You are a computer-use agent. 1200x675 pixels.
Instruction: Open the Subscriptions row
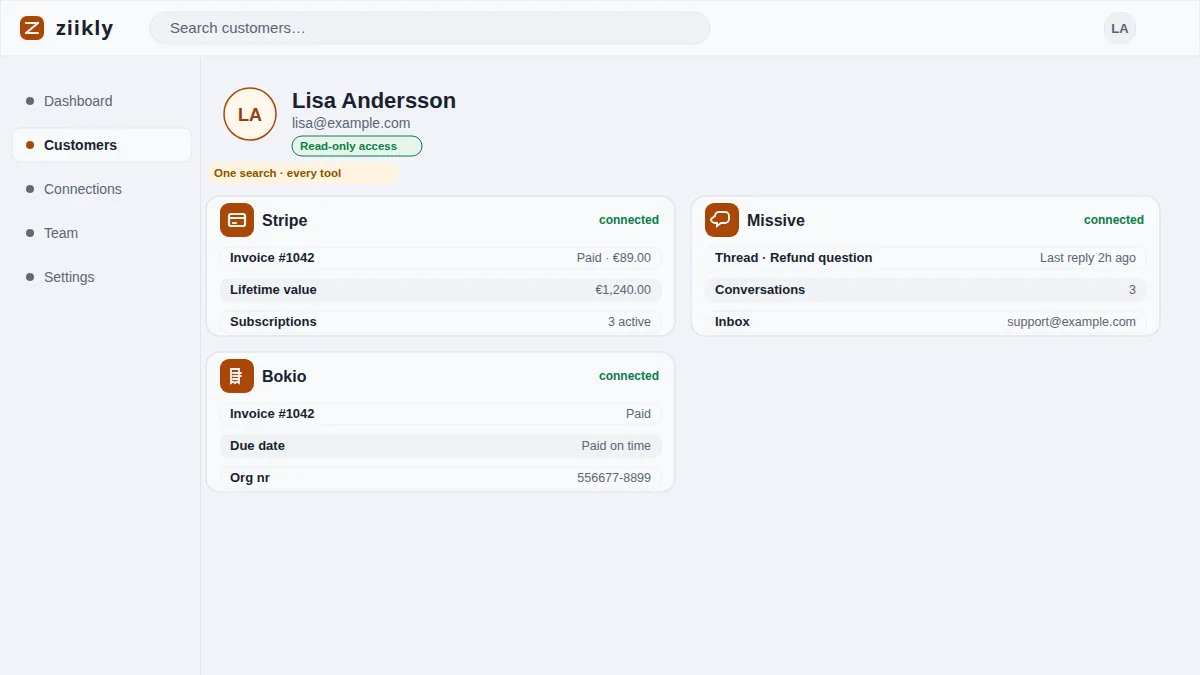(x=440, y=322)
